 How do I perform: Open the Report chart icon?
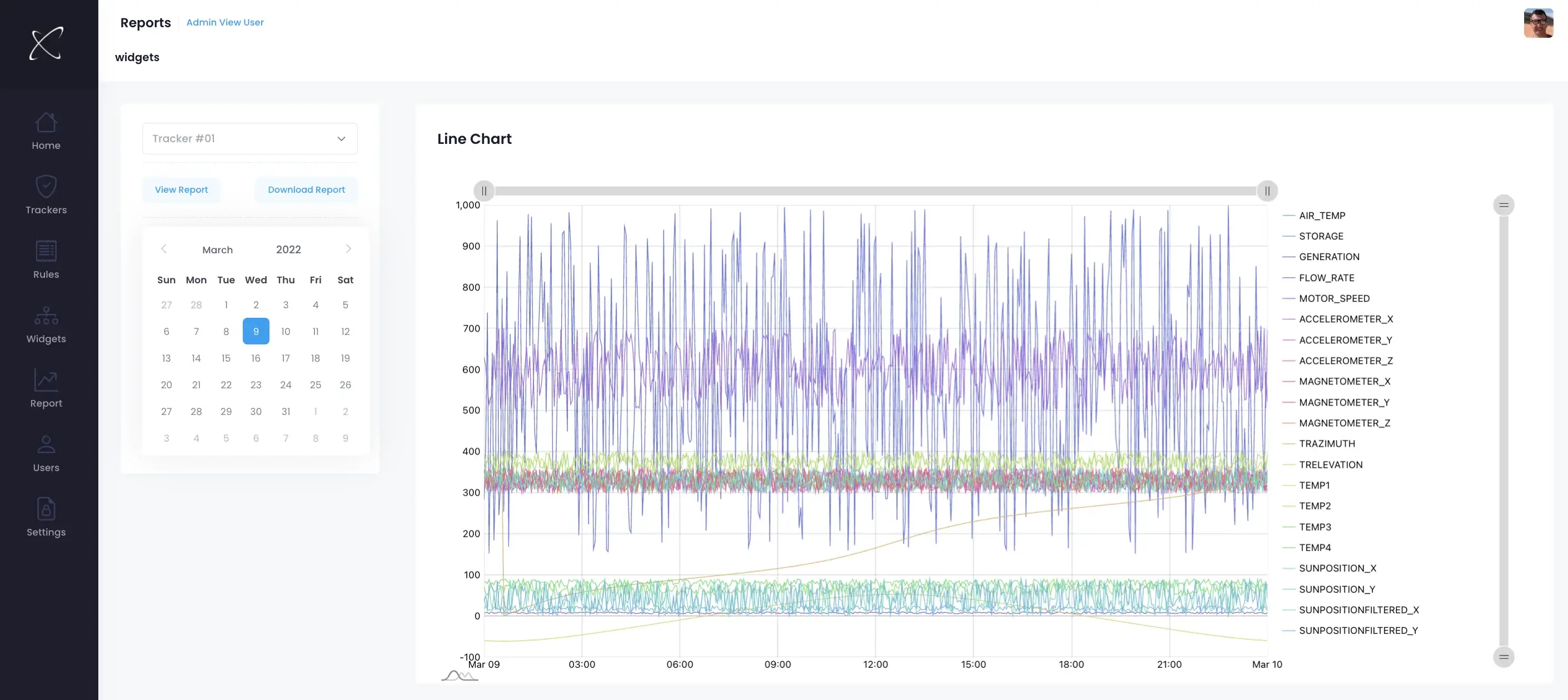point(46,380)
